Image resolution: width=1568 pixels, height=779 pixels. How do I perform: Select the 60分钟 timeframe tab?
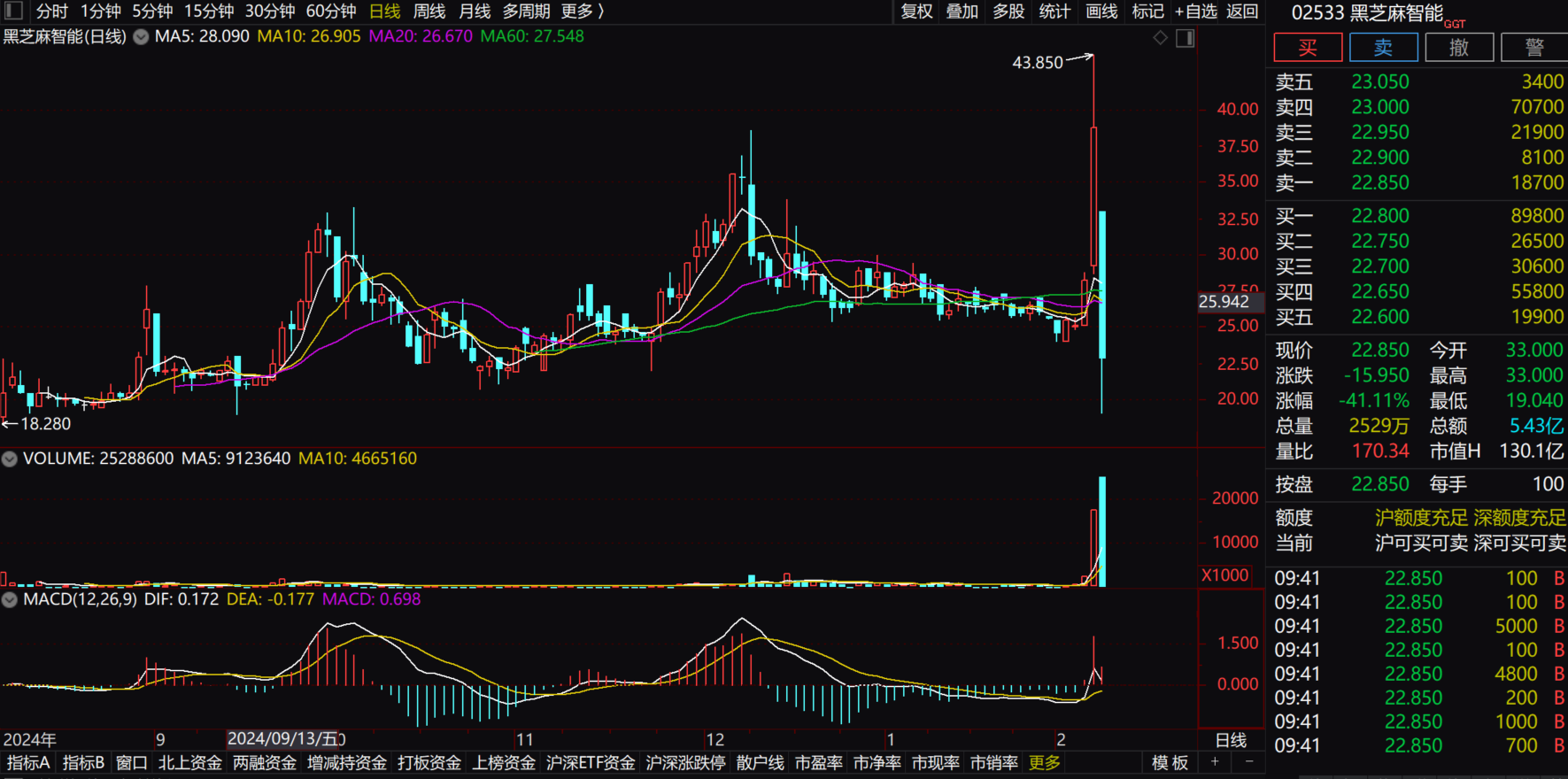click(330, 12)
